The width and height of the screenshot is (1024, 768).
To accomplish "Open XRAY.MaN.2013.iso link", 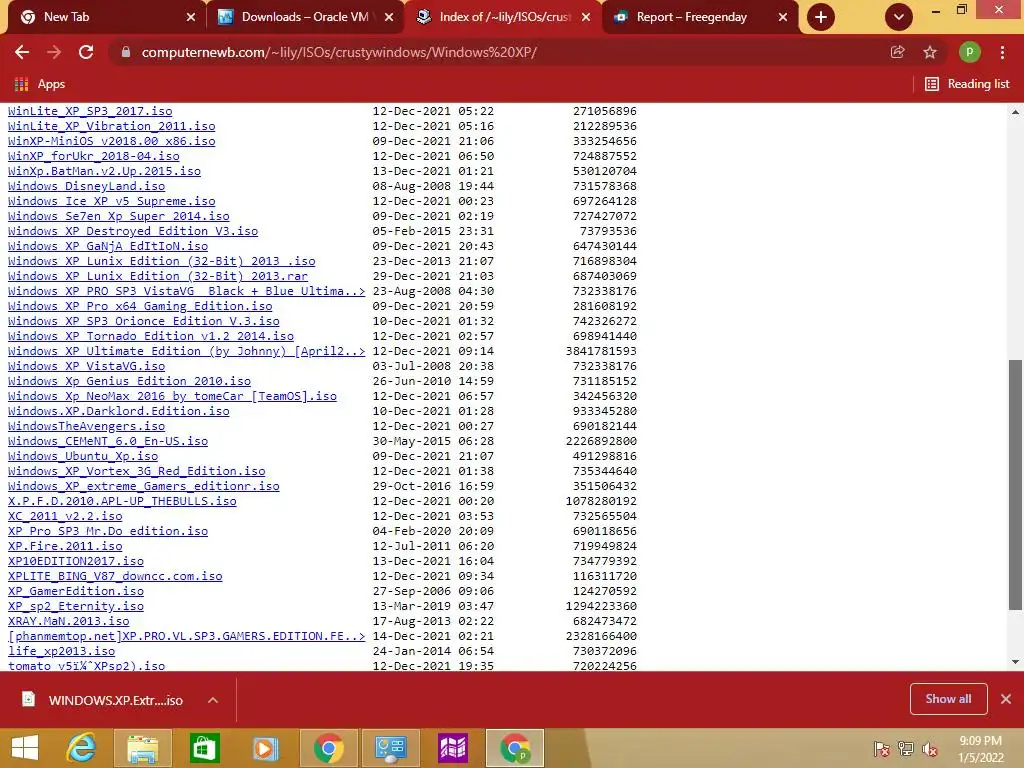I will 69,621.
